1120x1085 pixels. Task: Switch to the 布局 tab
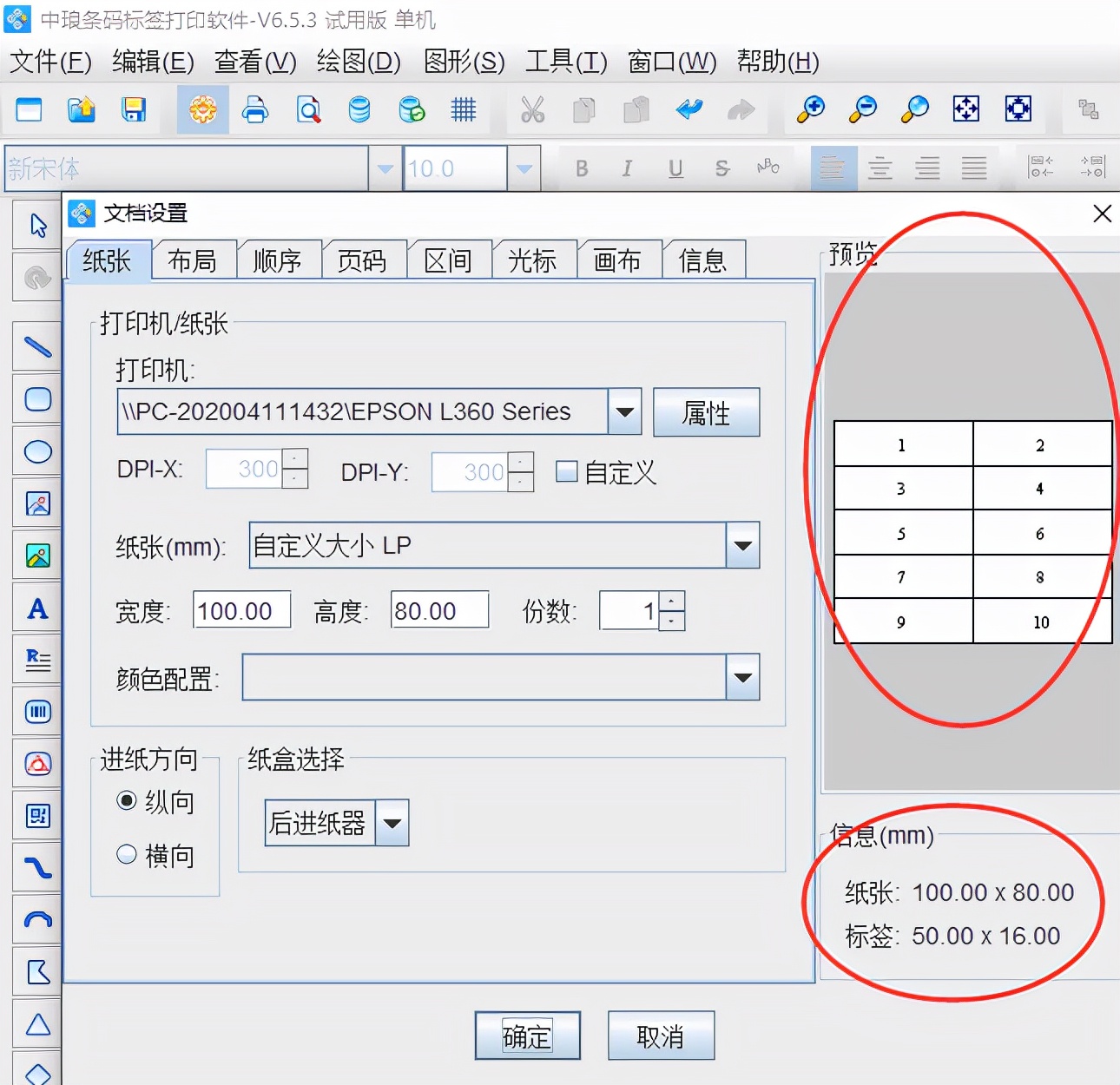[193, 260]
